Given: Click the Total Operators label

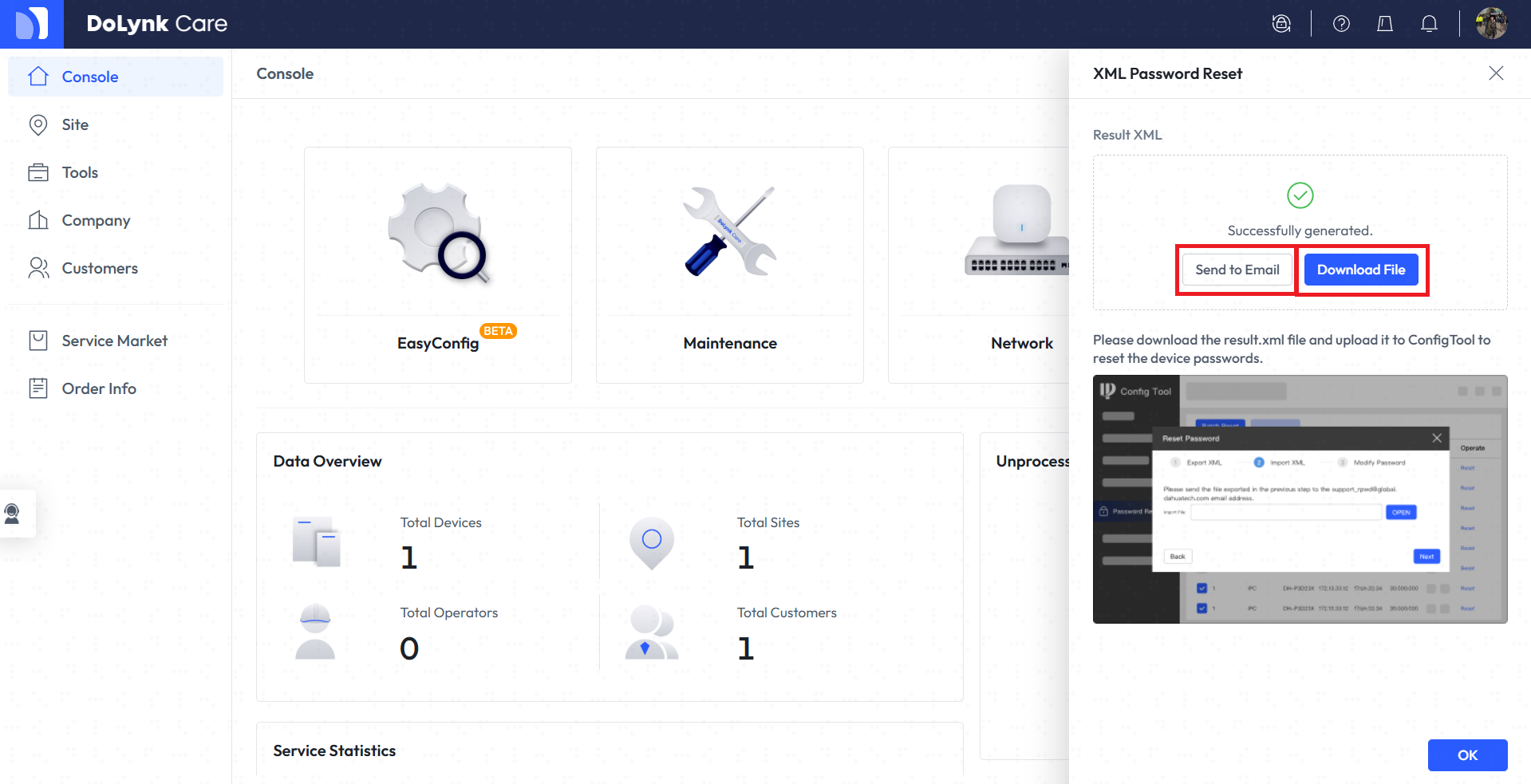Looking at the screenshot, I should click(x=449, y=613).
